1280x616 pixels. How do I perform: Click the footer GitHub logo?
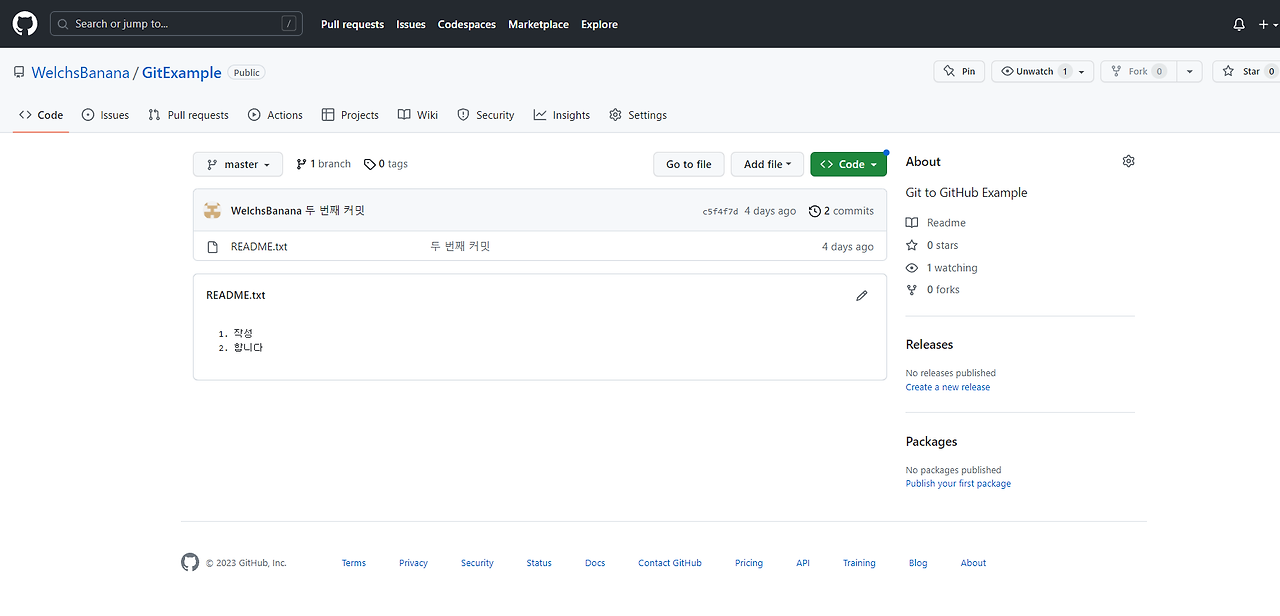point(190,563)
